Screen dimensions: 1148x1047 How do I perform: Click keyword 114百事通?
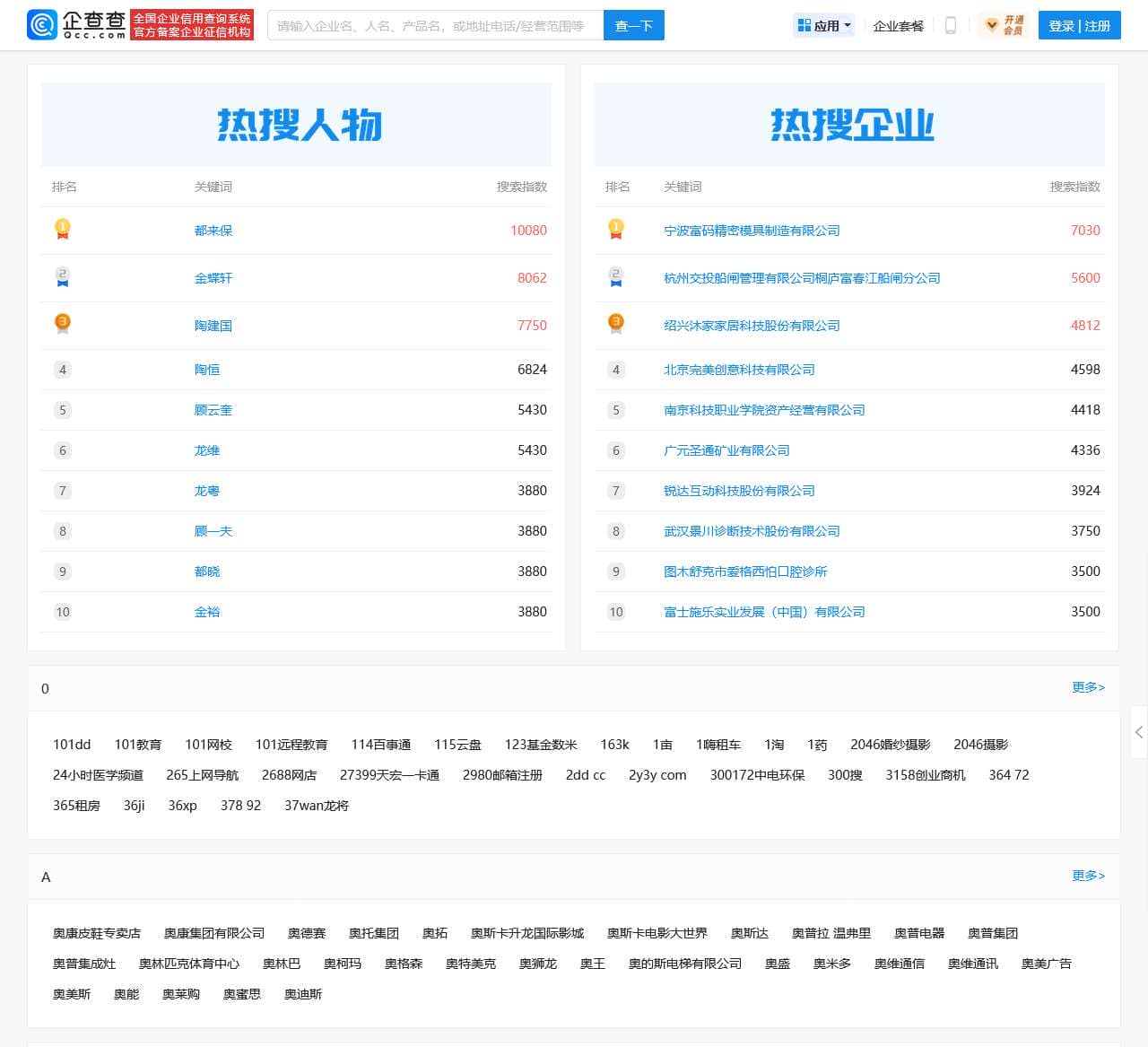[x=381, y=745]
